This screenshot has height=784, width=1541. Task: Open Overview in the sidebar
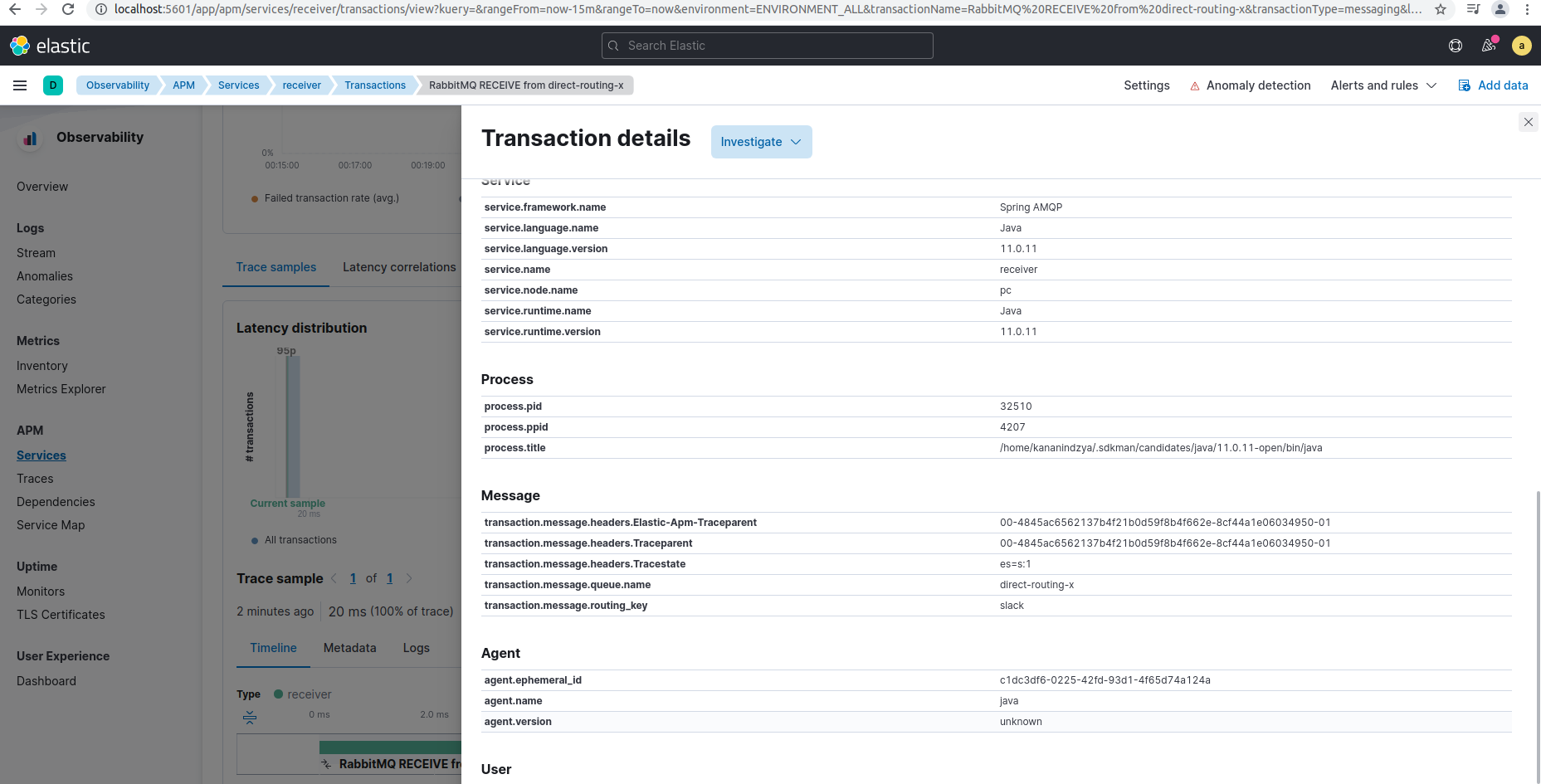click(x=42, y=187)
